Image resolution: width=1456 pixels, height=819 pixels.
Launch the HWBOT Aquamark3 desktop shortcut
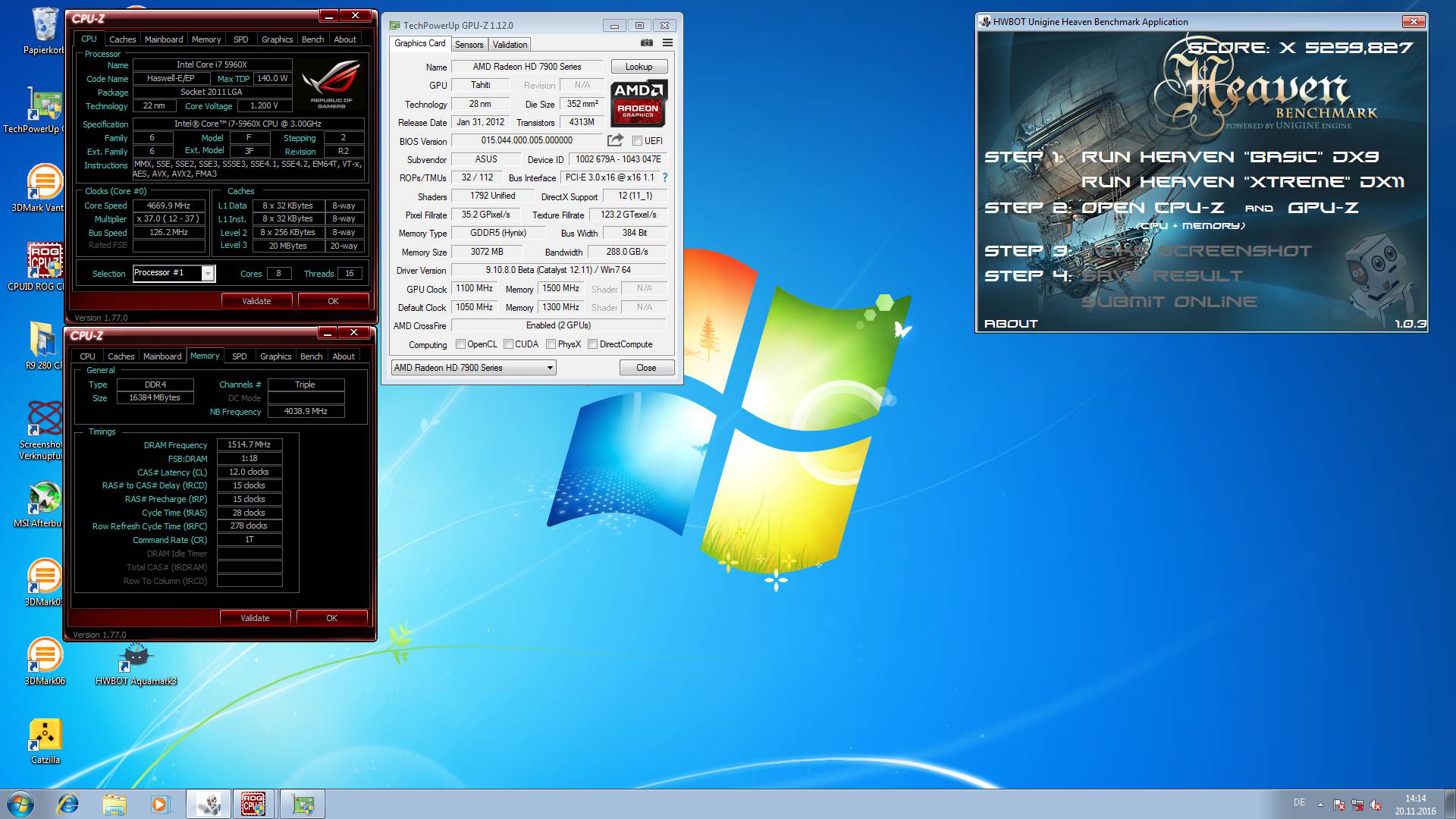click(x=136, y=664)
